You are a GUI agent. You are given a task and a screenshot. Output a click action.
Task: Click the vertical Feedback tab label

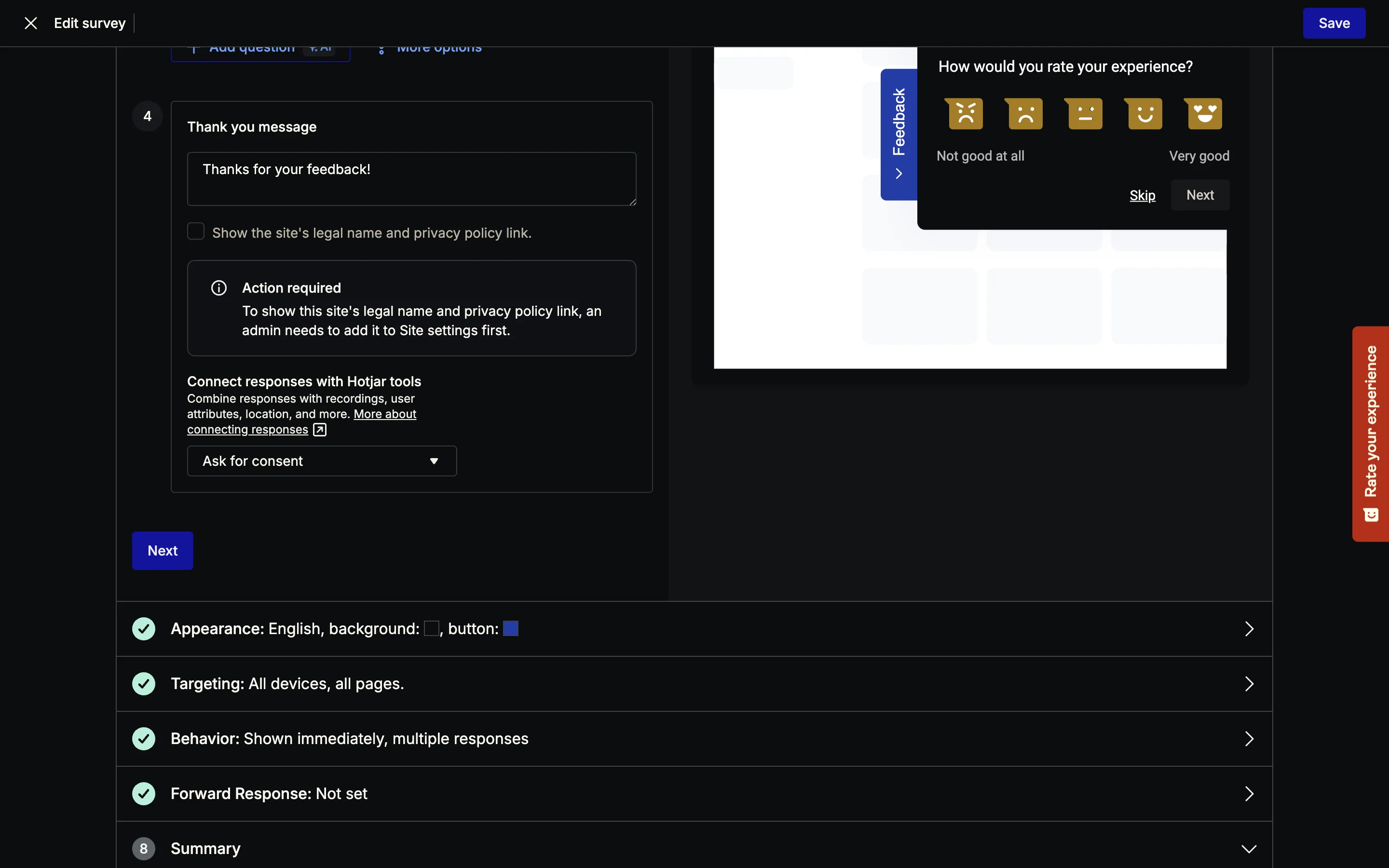point(899,122)
